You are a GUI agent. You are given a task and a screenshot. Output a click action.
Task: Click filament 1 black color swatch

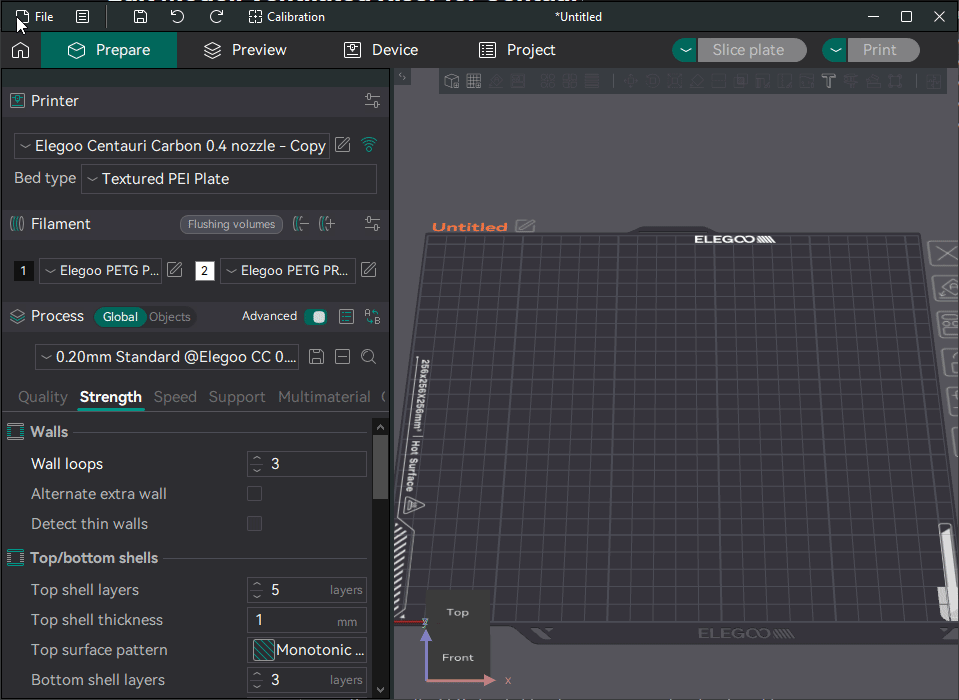tap(24, 270)
